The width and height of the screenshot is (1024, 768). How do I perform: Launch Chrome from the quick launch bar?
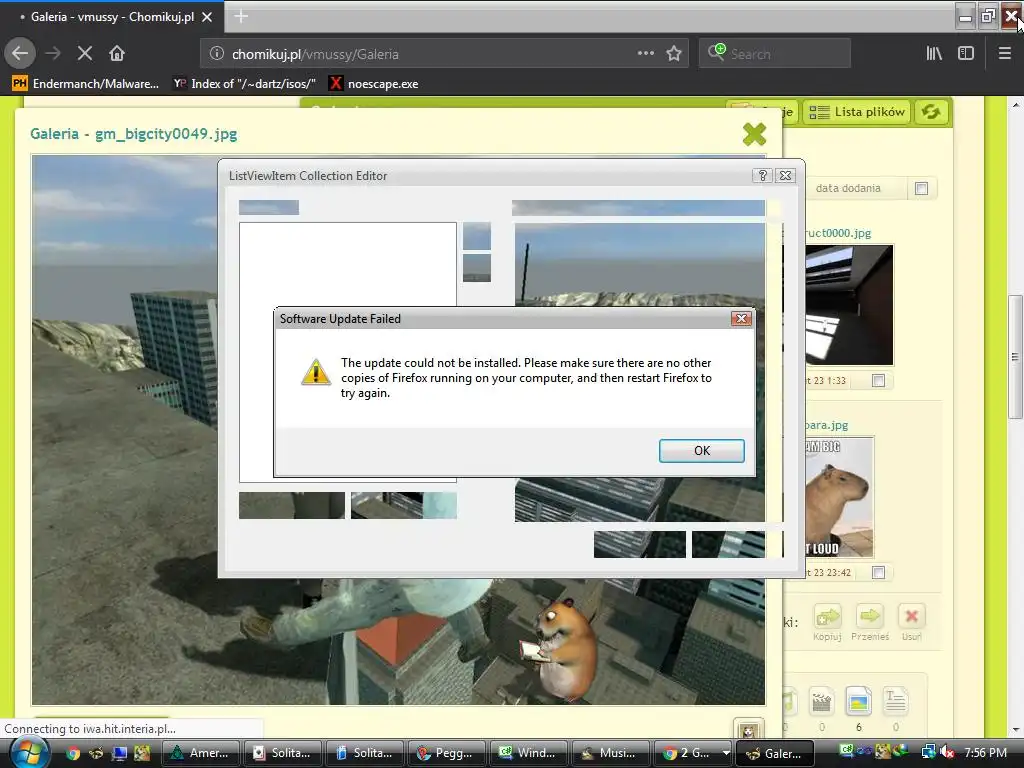tap(73, 753)
